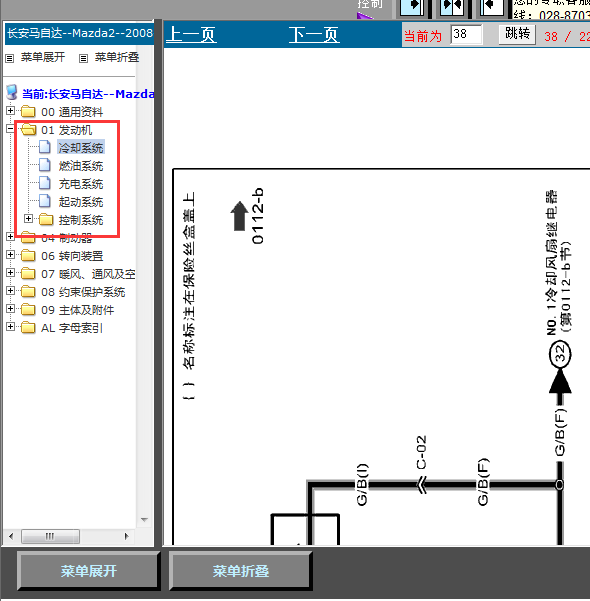The width and height of the screenshot is (590, 601).
Task: Click the tree's horizontal scrollbar thumb
Action: point(50,536)
